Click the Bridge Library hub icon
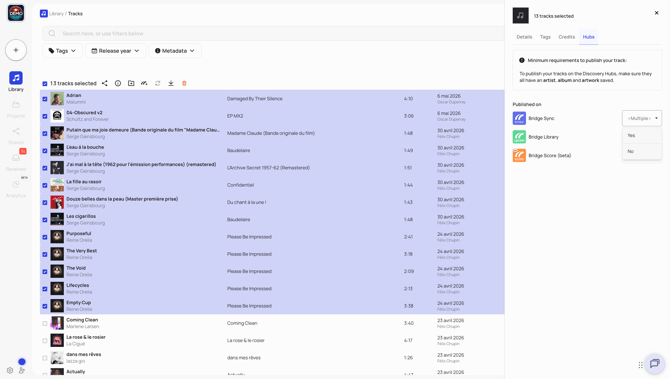The image size is (670, 379). pyautogui.click(x=519, y=137)
